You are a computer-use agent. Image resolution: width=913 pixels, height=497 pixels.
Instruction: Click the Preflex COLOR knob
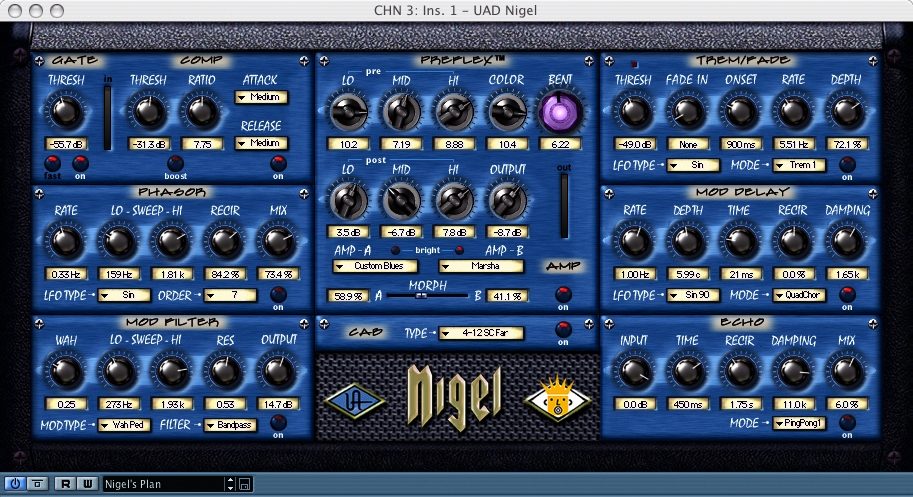point(507,112)
